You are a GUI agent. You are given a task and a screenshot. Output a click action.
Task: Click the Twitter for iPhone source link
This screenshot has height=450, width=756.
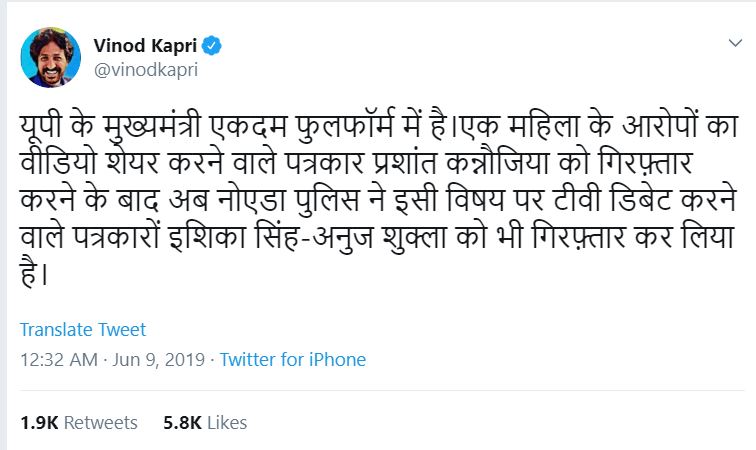tap(293, 359)
